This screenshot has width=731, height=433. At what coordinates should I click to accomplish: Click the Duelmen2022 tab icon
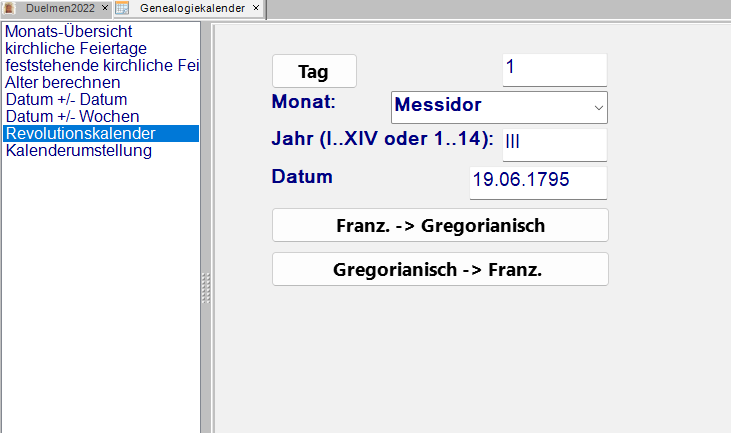[x=10, y=9]
